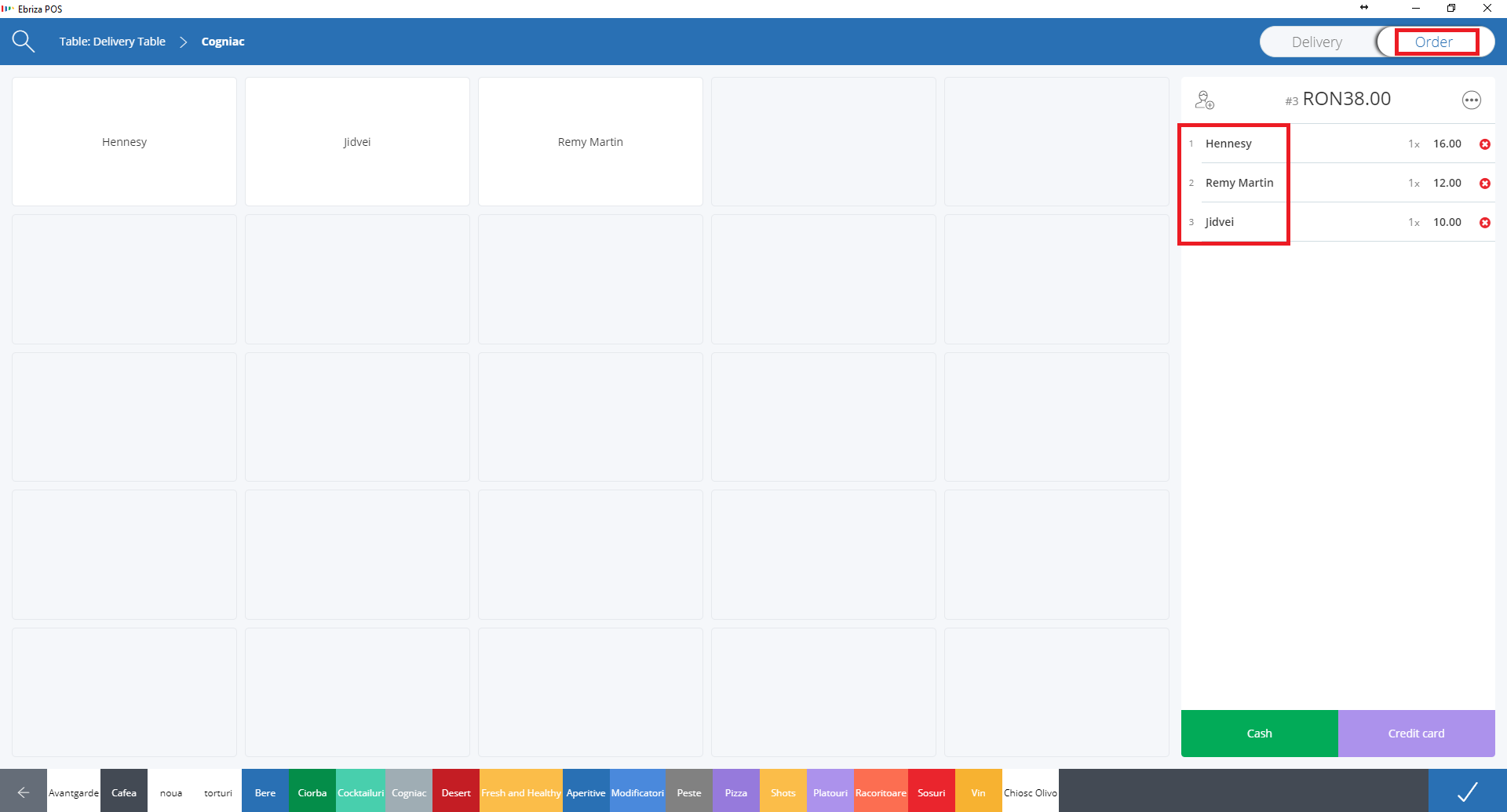Select Hennesy order line

[x=1337, y=144]
